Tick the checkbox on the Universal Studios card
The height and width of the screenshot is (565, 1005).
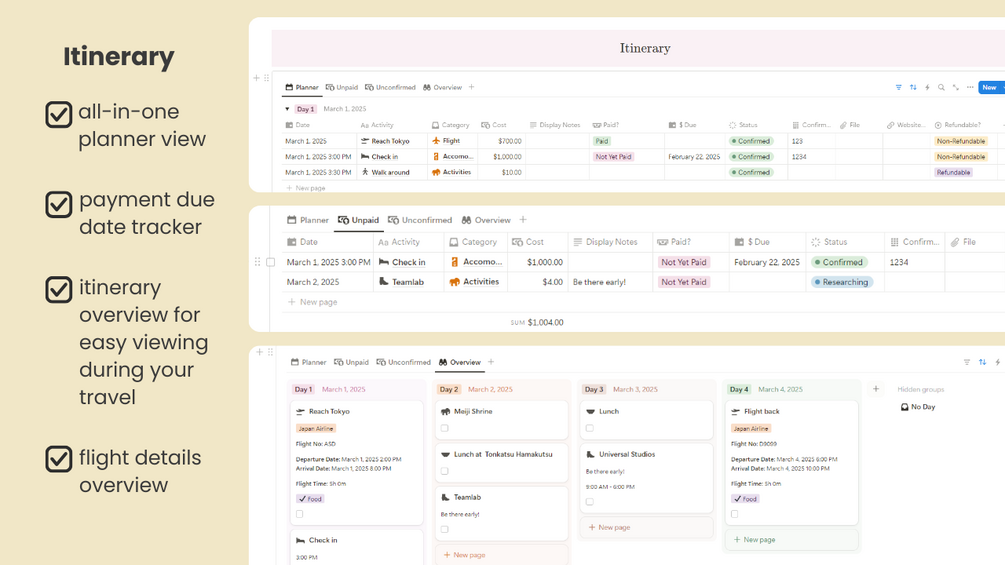(590, 502)
